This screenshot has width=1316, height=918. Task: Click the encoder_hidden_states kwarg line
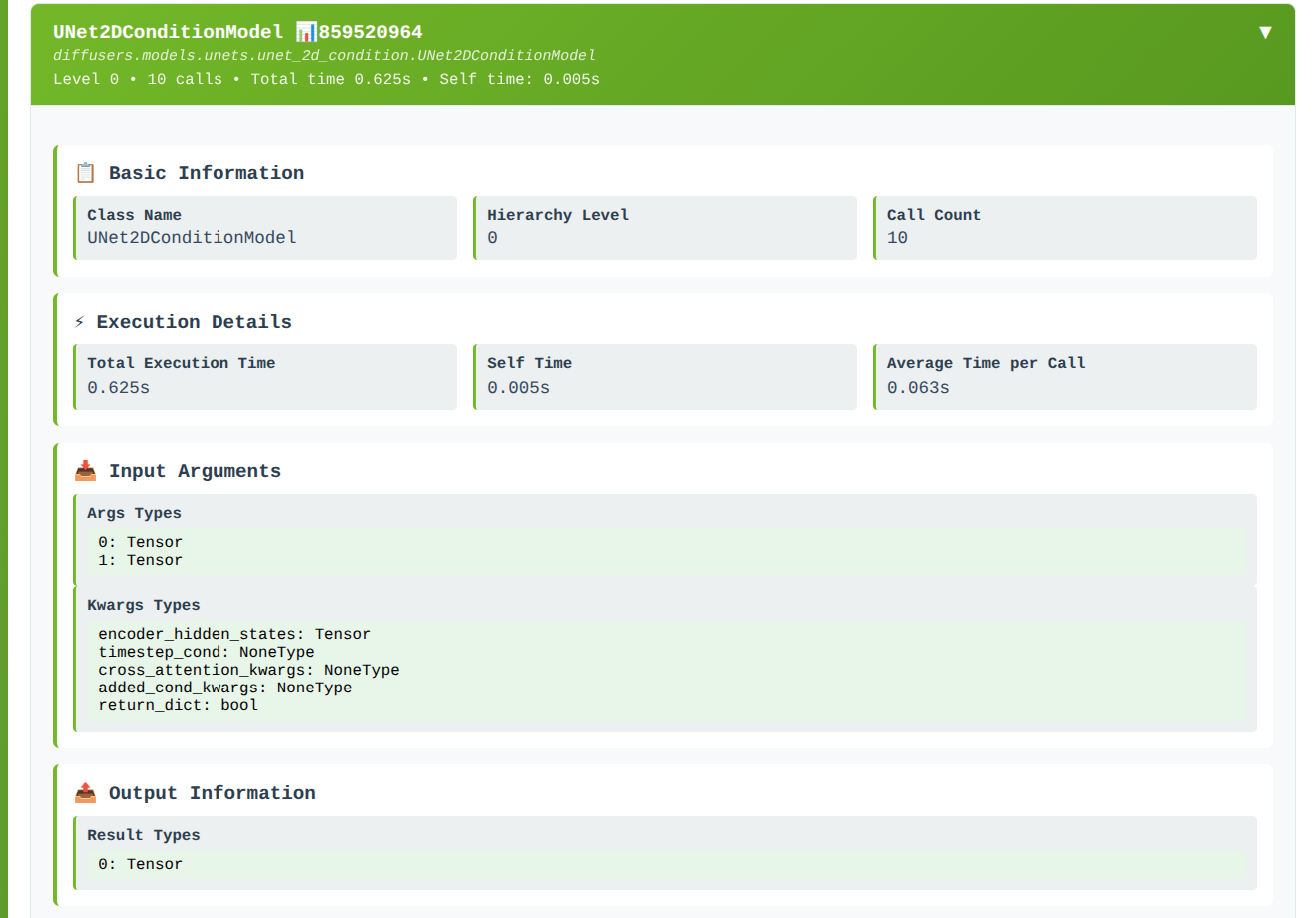pos(234,634)
